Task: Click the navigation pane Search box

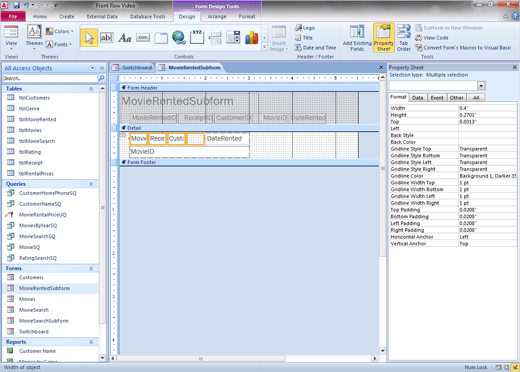Action: (50, 78)
